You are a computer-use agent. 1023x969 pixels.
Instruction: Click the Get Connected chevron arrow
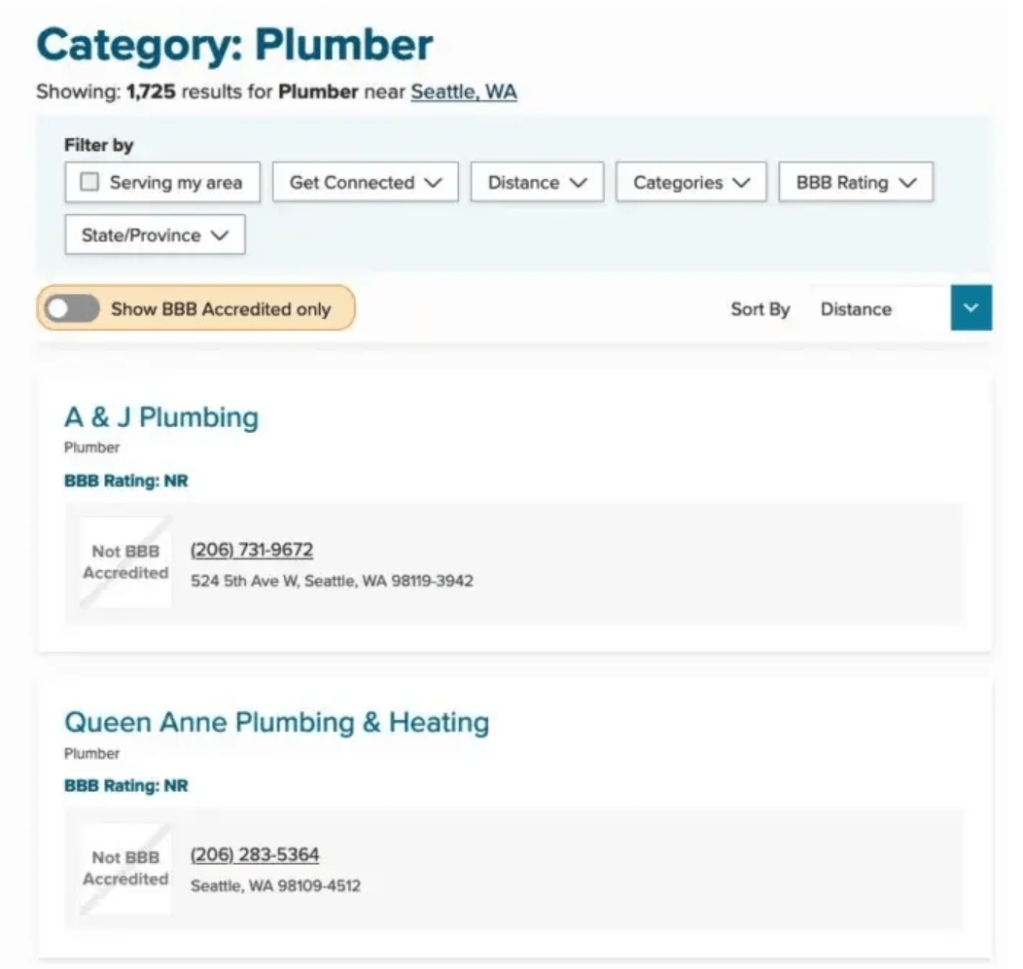[433, 183]
